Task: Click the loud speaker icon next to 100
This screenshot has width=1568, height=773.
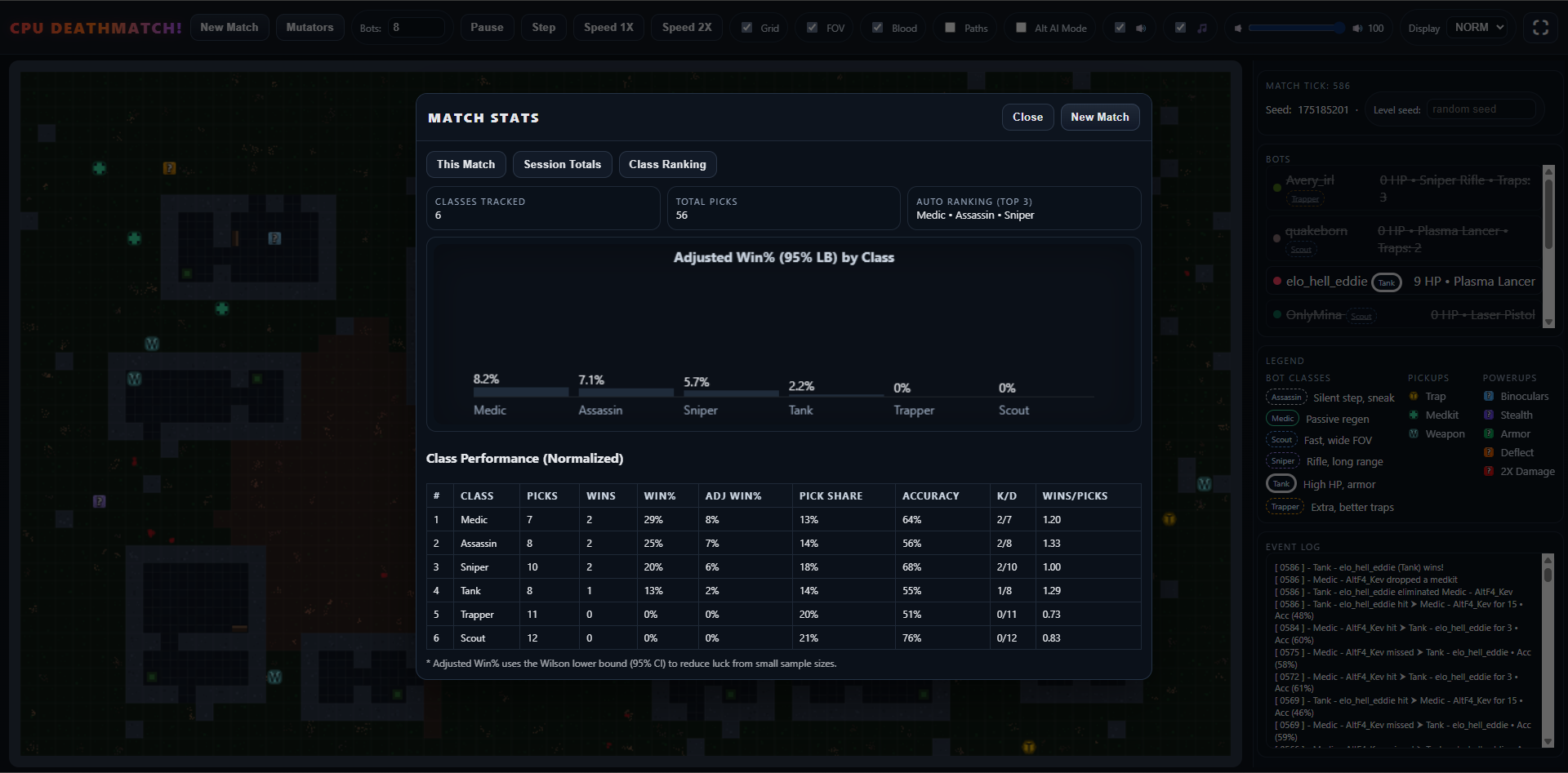Action: click(x=1357, y=29)
